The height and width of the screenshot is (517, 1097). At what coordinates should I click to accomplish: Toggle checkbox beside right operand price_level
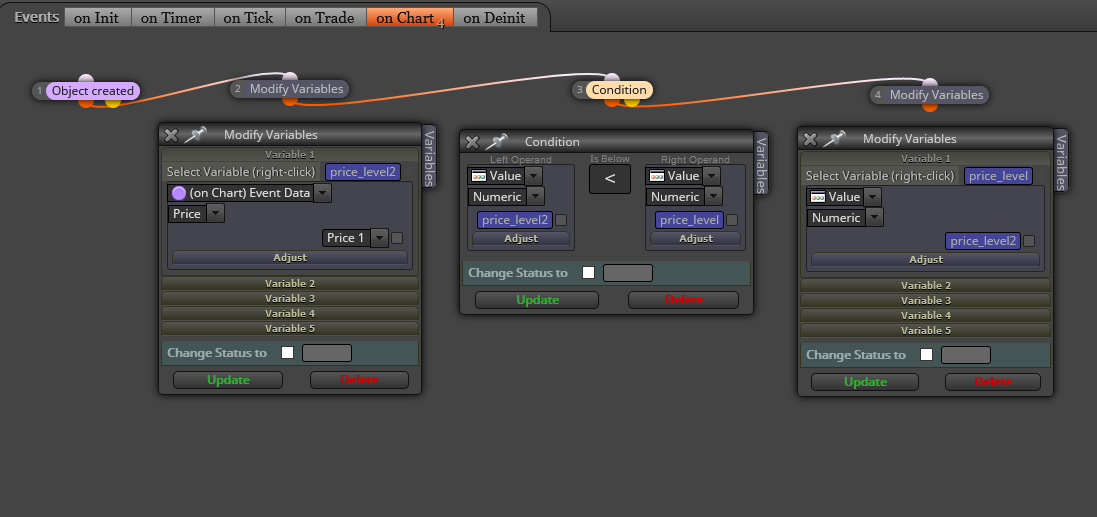[x=732, y=220]
